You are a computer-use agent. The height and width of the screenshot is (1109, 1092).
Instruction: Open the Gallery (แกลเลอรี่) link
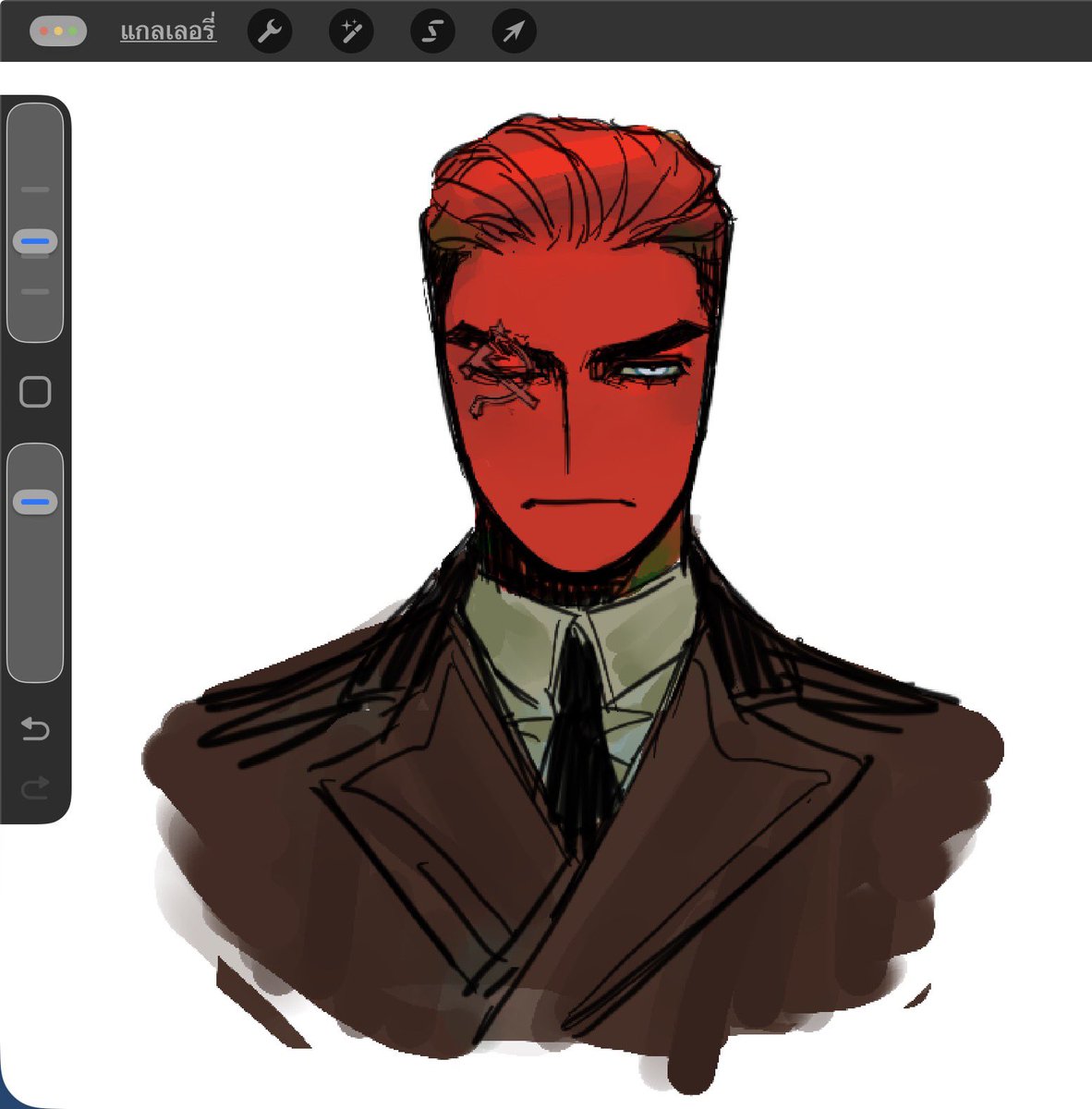coord(168,31)
